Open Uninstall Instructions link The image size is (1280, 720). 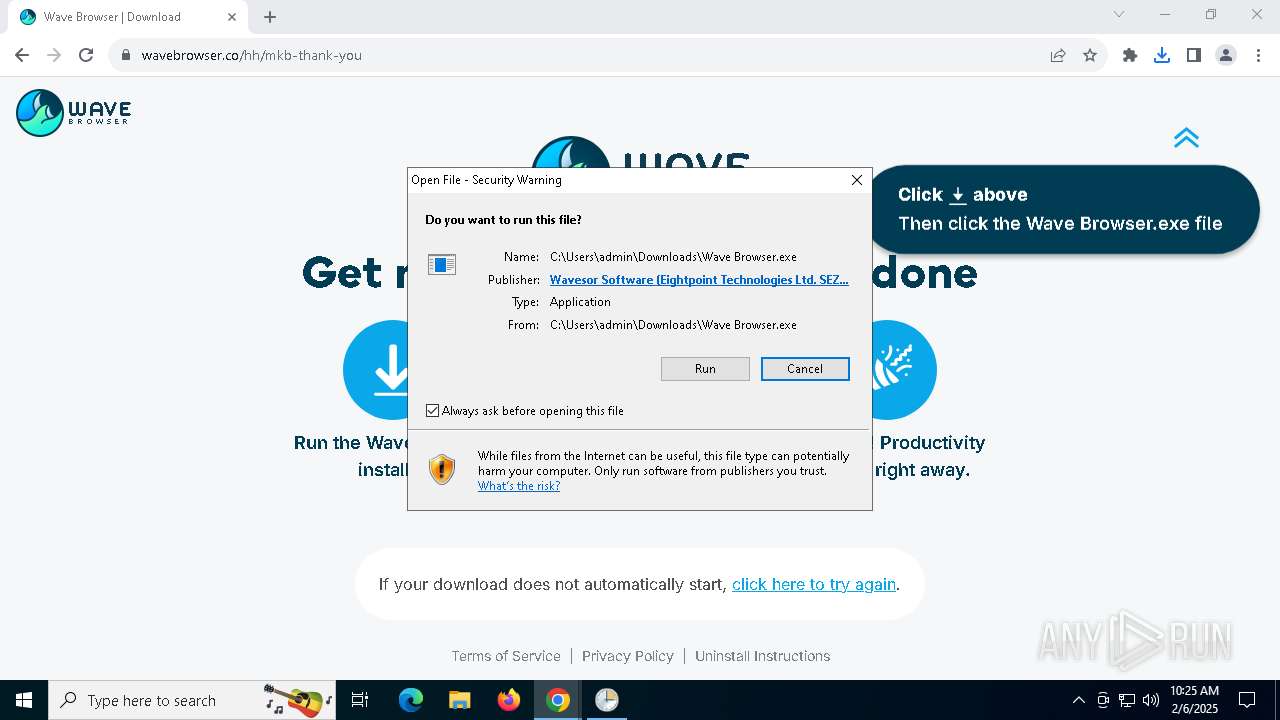point(763,656)
